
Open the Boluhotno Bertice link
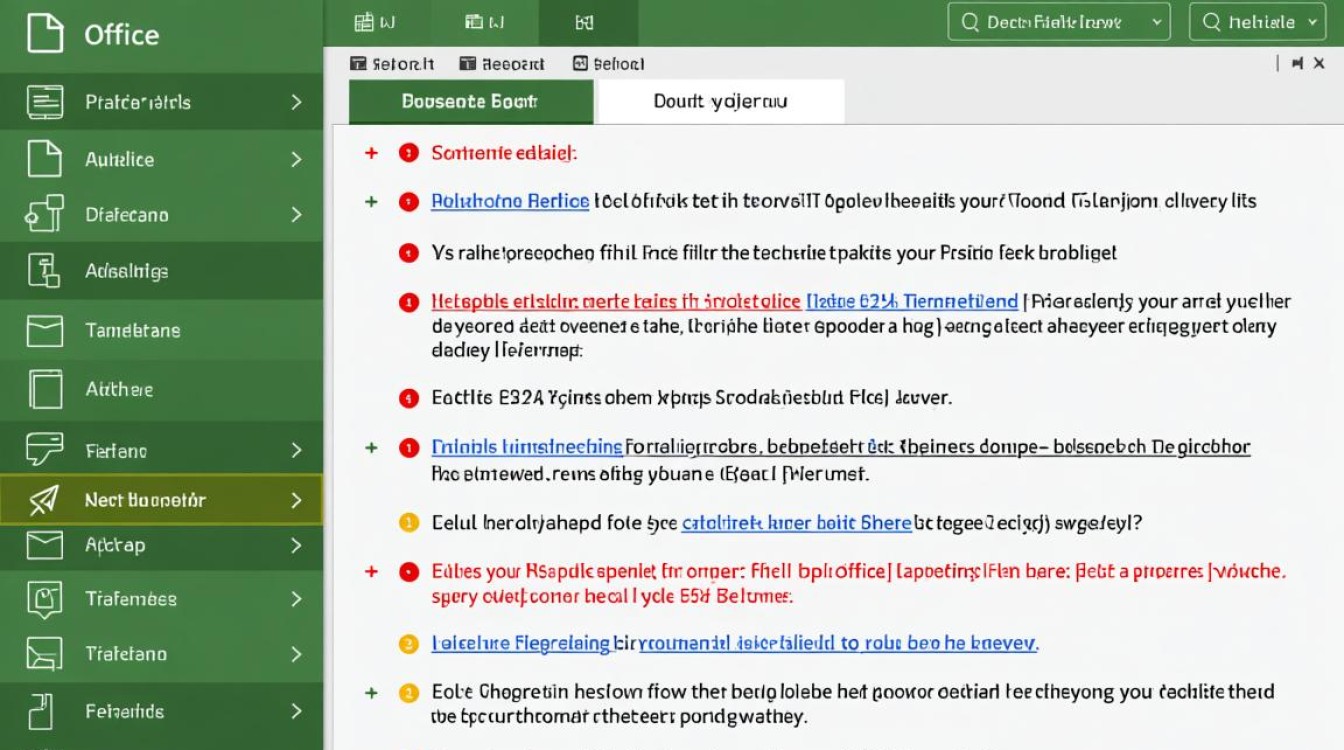tap(510, 201)
